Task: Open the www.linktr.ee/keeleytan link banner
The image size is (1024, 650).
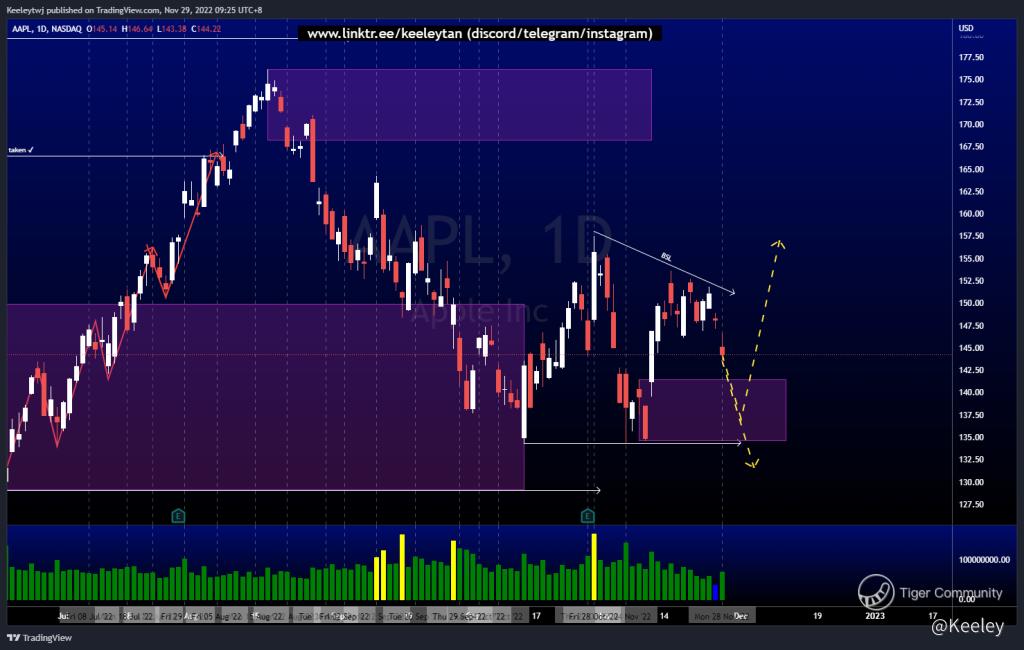Action: coord(479,33)
